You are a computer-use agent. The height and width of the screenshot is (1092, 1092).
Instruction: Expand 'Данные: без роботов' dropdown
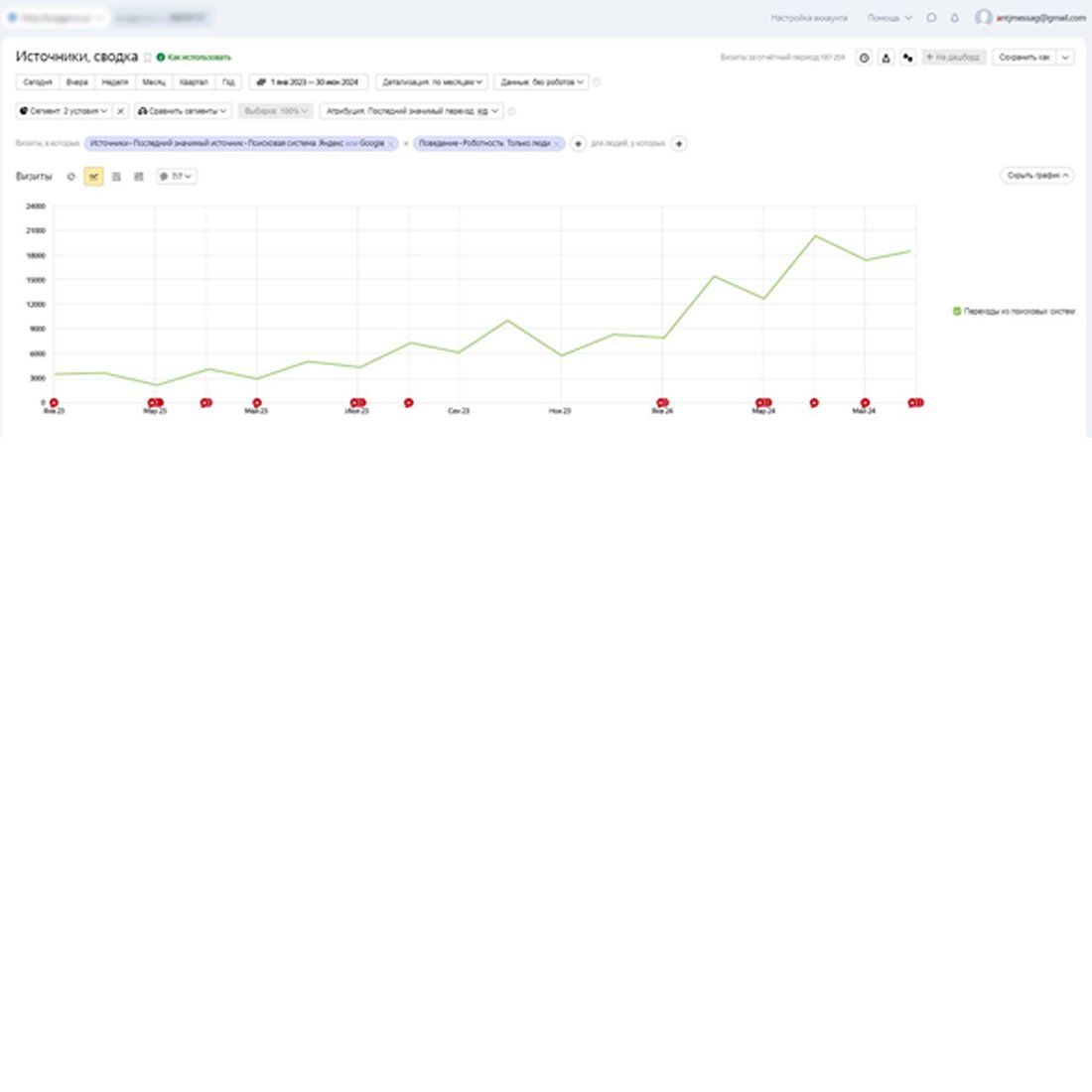click(x=541, y=82)
